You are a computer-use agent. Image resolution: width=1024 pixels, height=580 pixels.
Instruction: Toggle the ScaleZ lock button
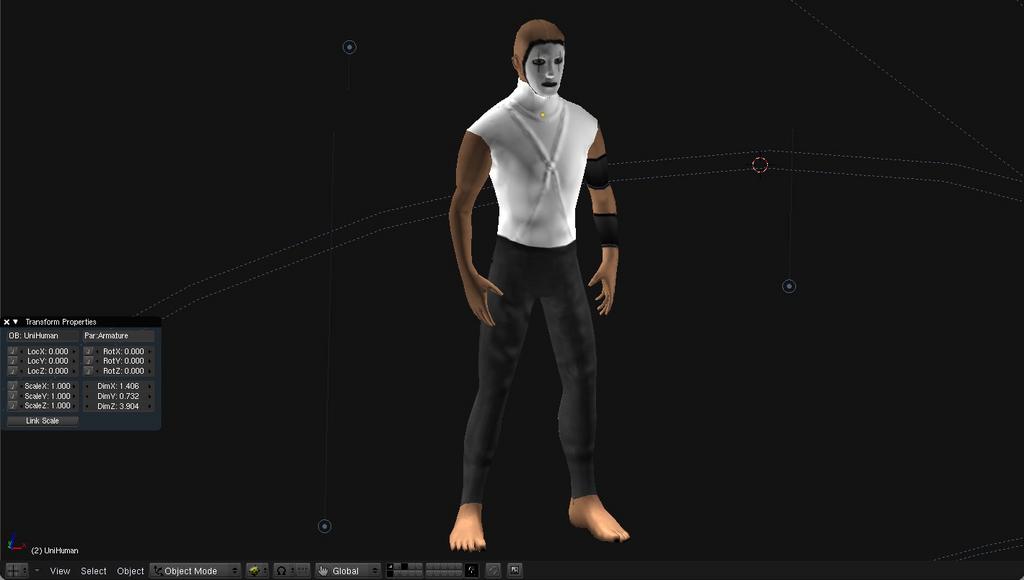tap(13, 406)
